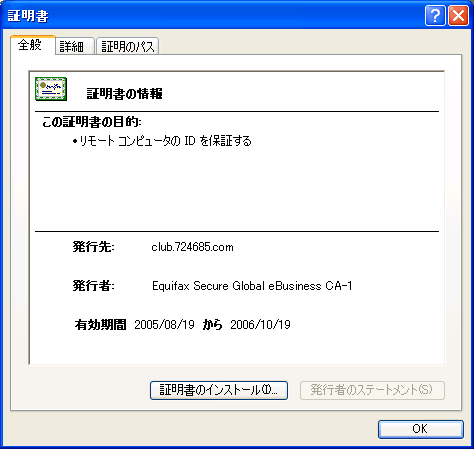
Task: Click the 発行先: label
Action: [94, 247]
